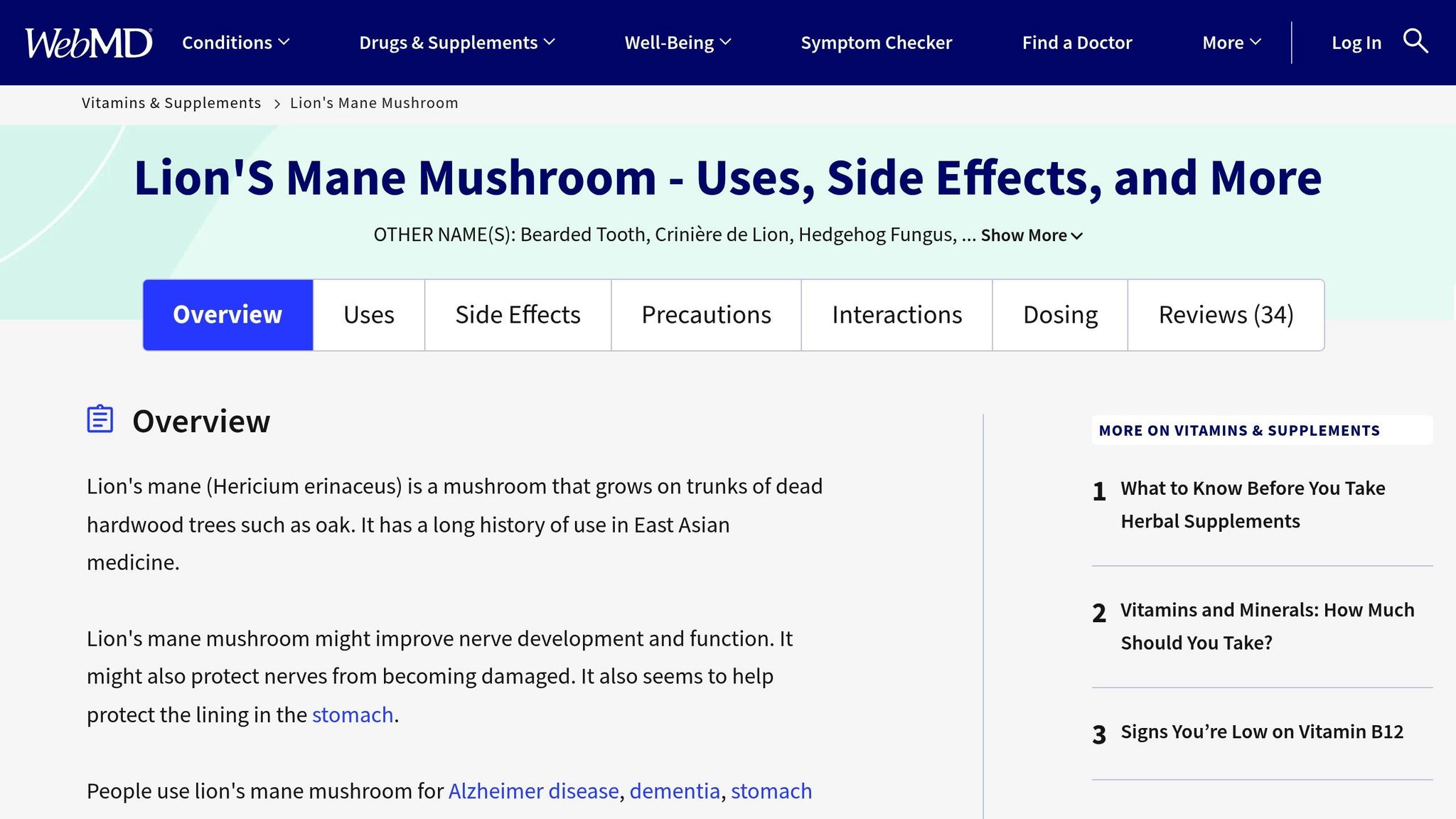The width and height of the screenshot is (1456, 819).
Task: Click the Log In link
Action: coord(1356,43)
